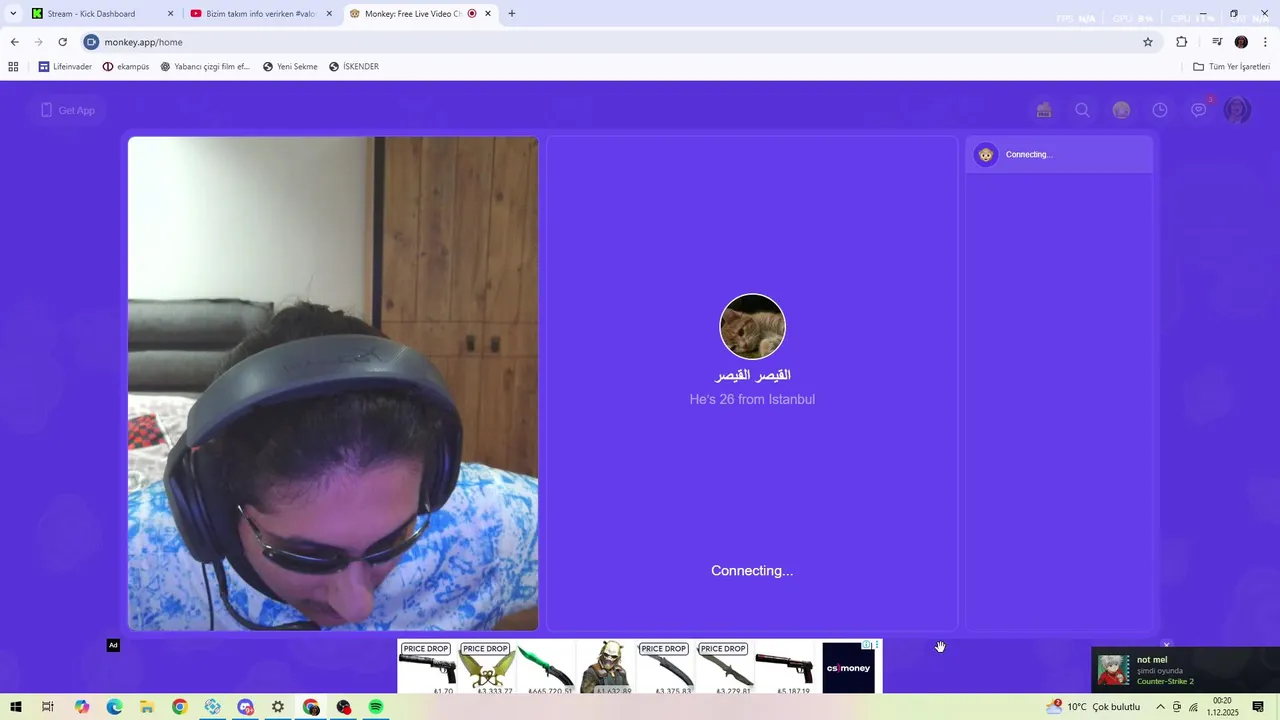Open my profile picture in top bar
This screenshot has height=720, width=1280.
1238,110
